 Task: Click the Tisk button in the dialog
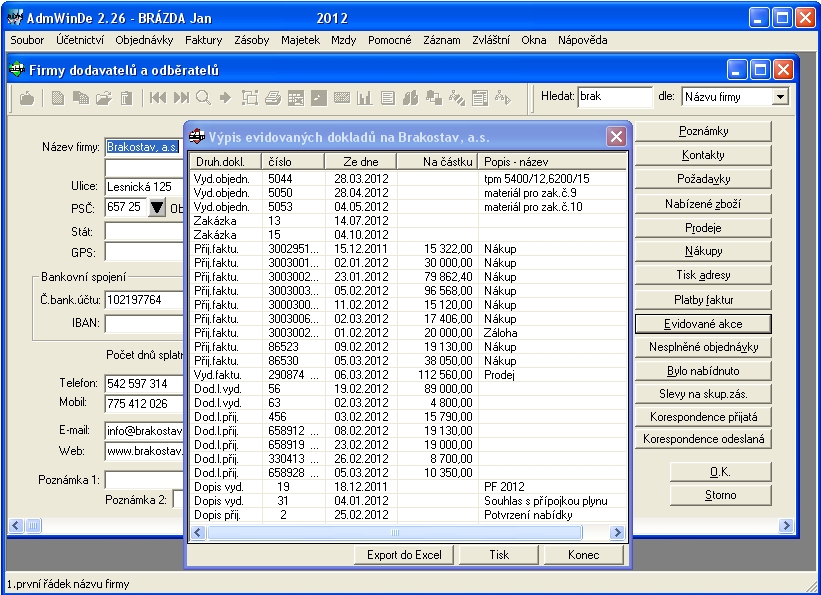point(499,555)
